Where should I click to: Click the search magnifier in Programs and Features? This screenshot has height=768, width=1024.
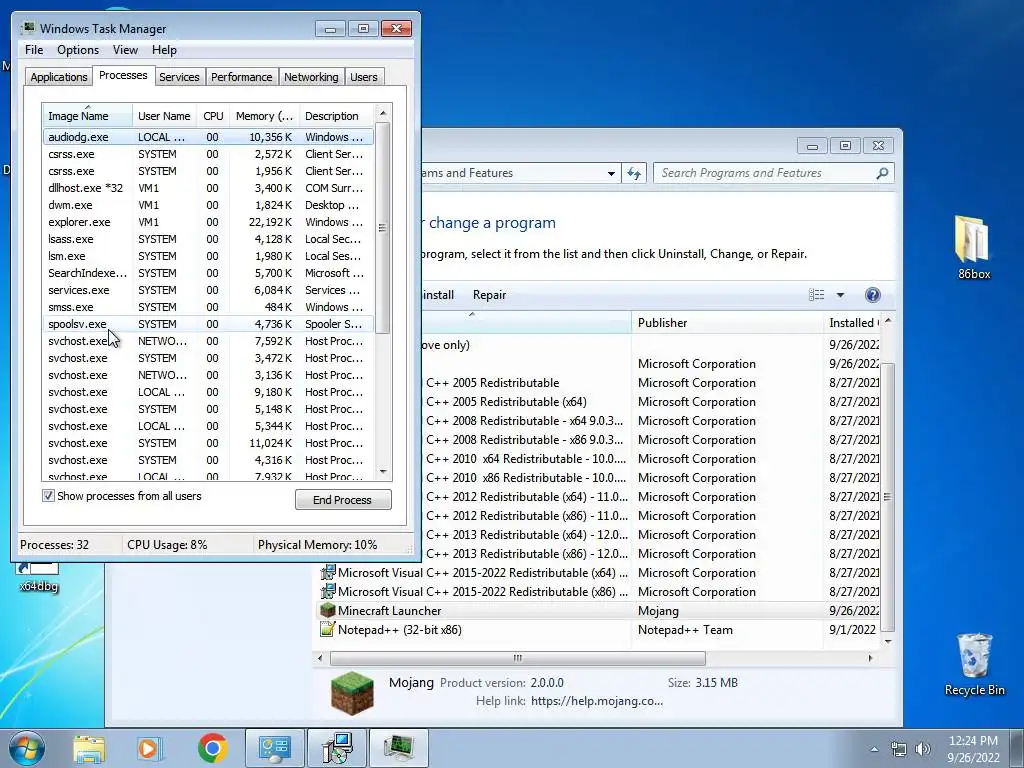point(882,173)
